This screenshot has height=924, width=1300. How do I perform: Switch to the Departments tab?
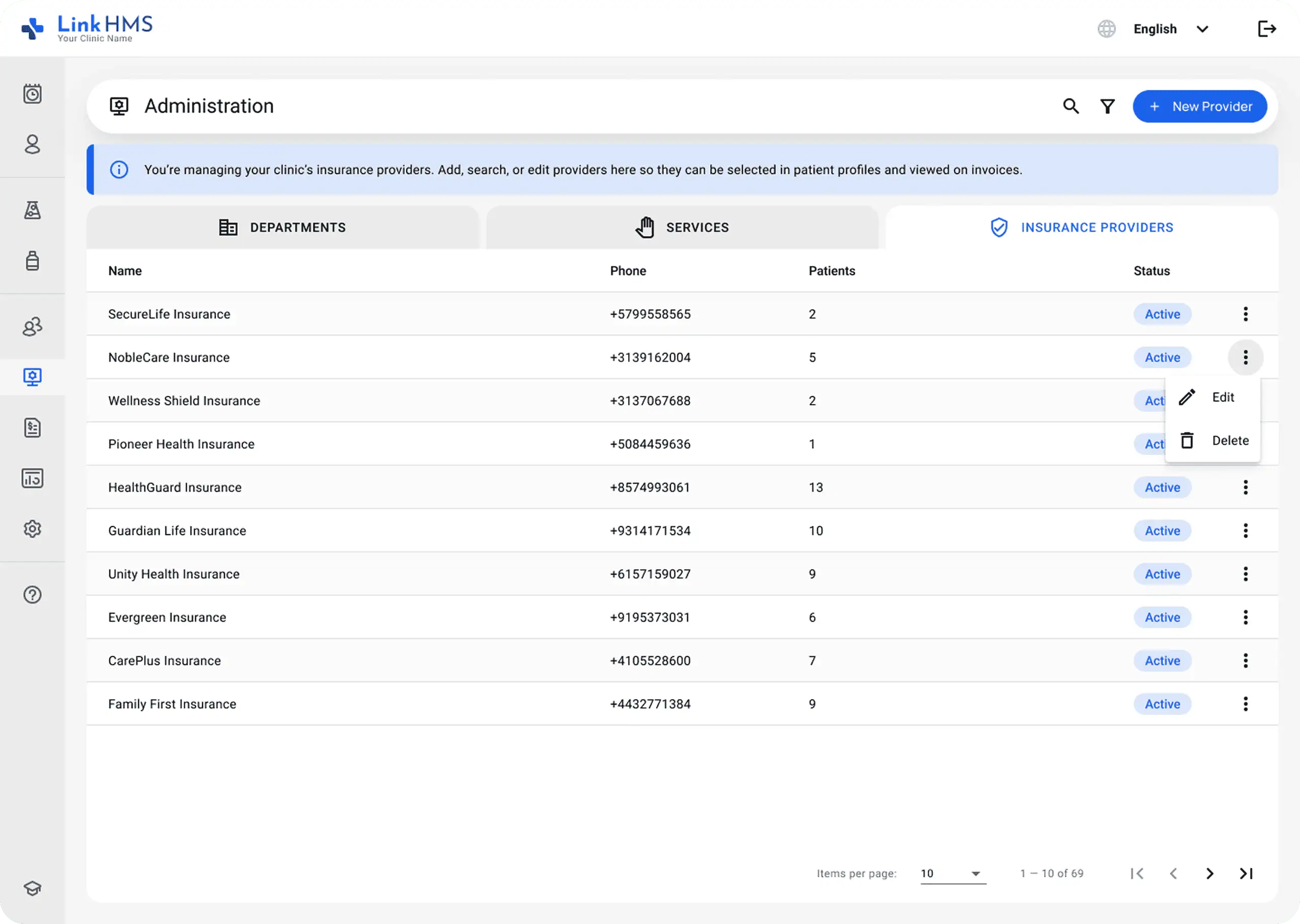pos(283,227)
